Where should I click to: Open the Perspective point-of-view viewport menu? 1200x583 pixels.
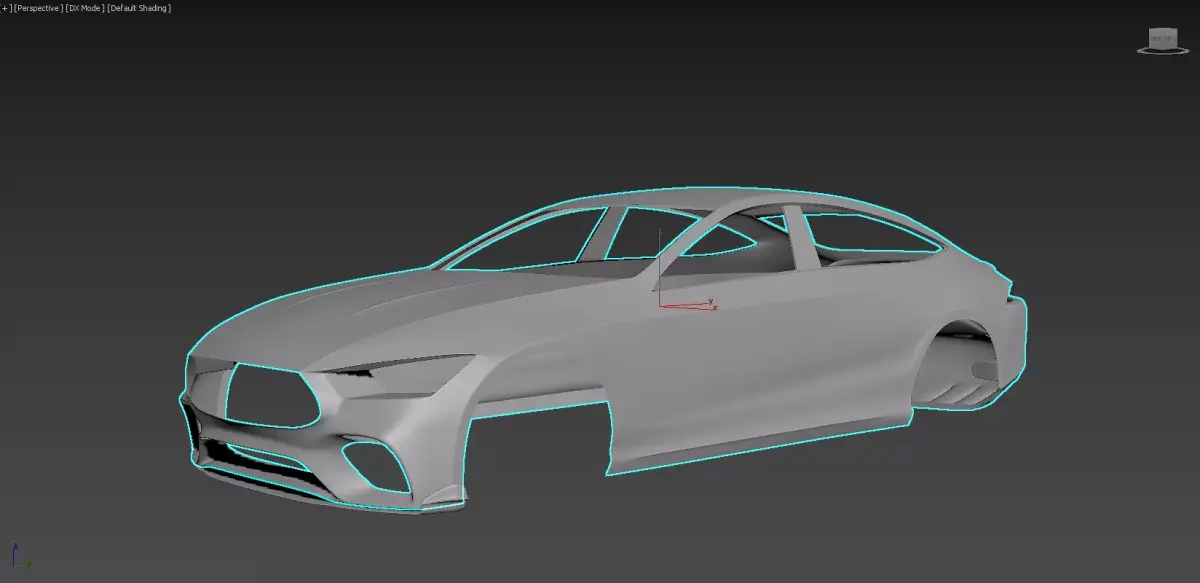(x=38, y=8)
